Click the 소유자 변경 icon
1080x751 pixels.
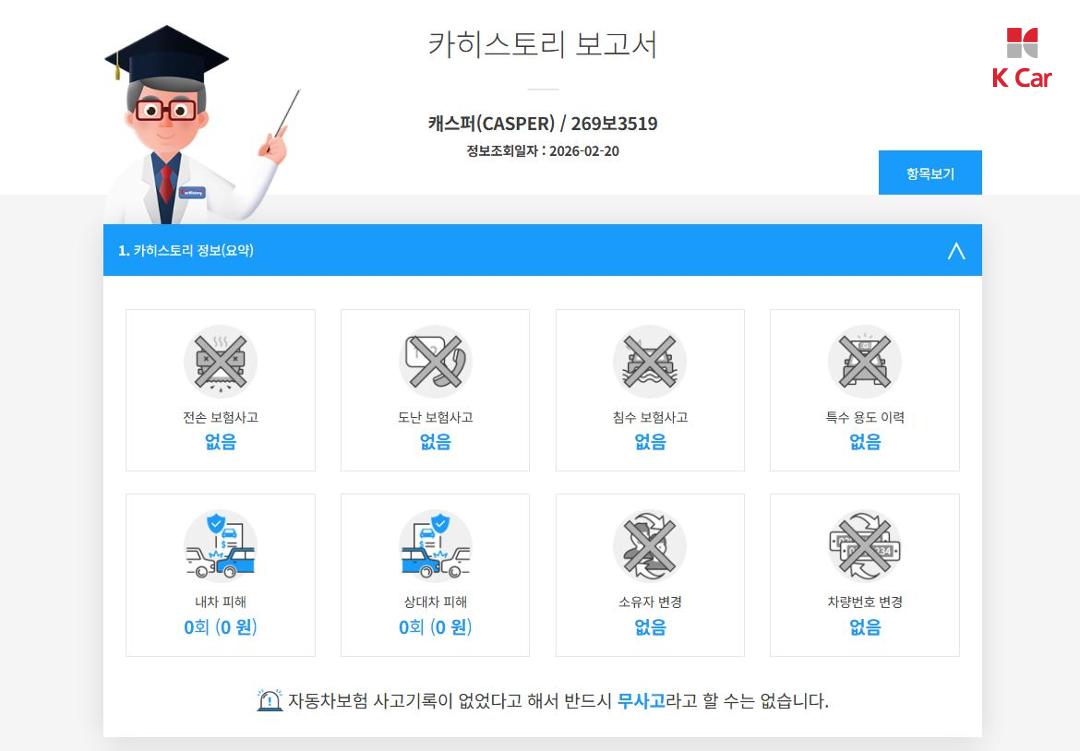tap(650, 546)
